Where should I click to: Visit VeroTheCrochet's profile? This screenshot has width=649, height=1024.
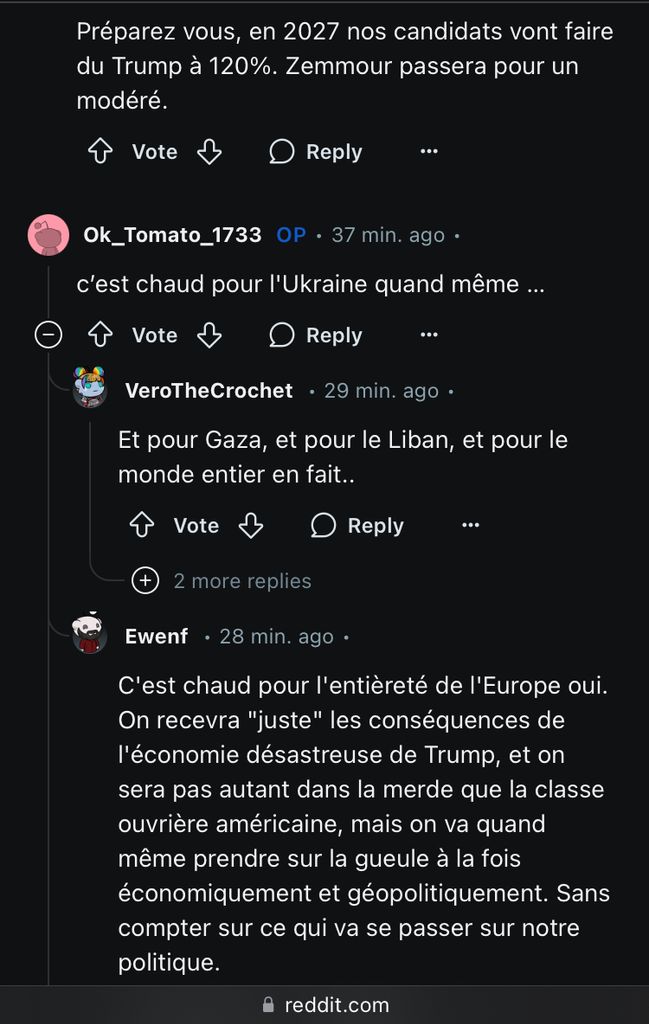coord(209,390)
